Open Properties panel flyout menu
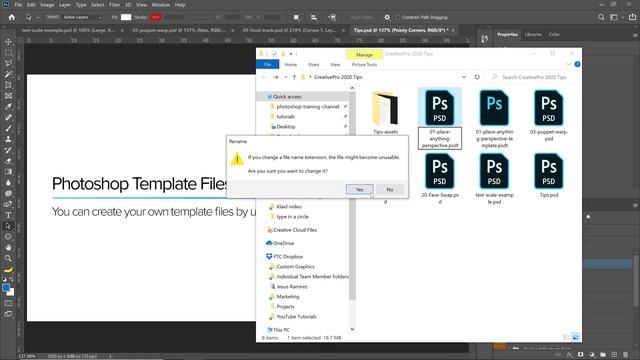The image size is (640, 360). [x=635, y=36]
